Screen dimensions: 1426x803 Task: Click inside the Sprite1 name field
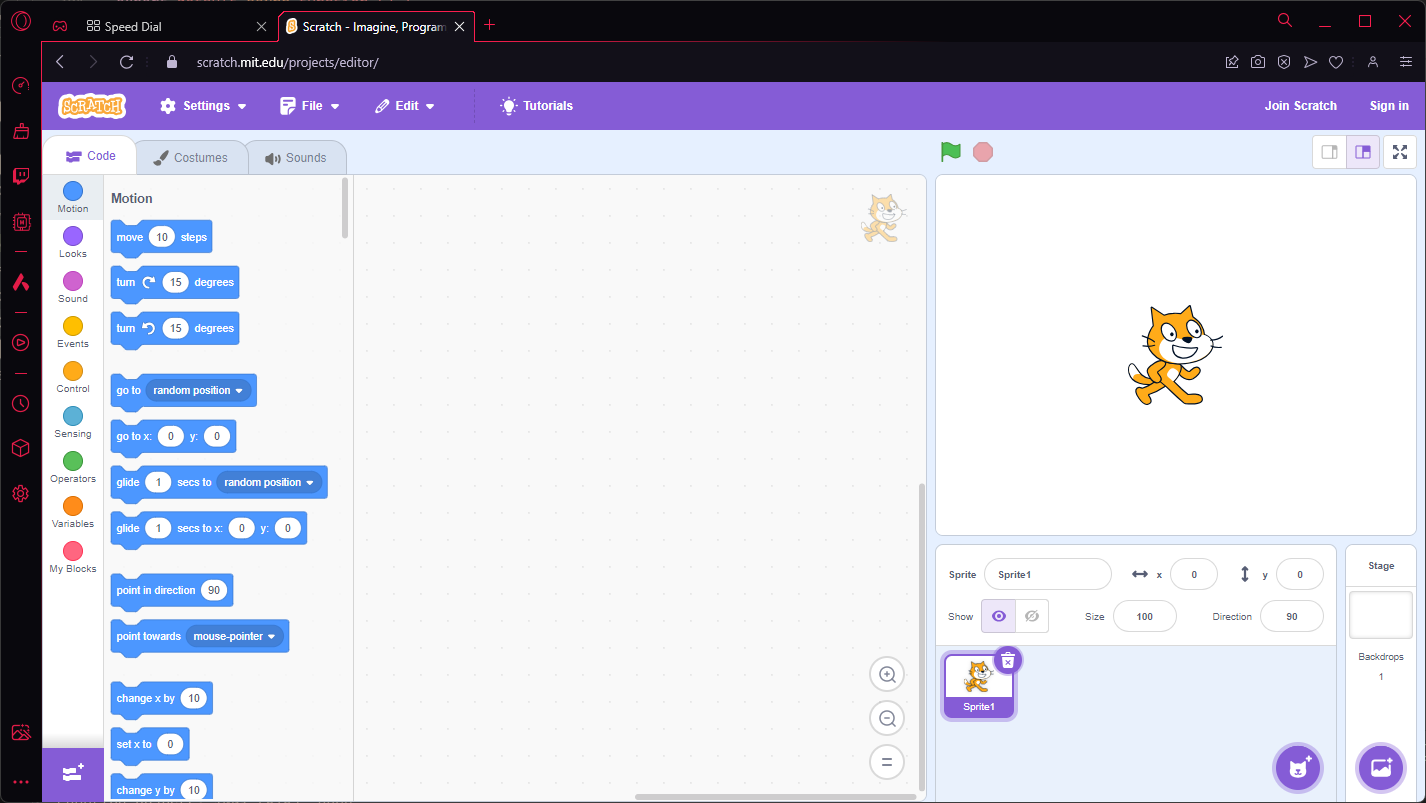coord(1047,574)
